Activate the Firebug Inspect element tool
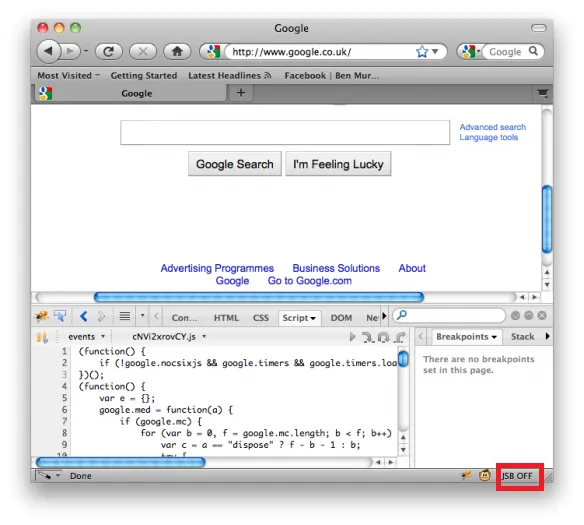Image resolution: width=584 pixels, height=525 pixels. [60, 316]
